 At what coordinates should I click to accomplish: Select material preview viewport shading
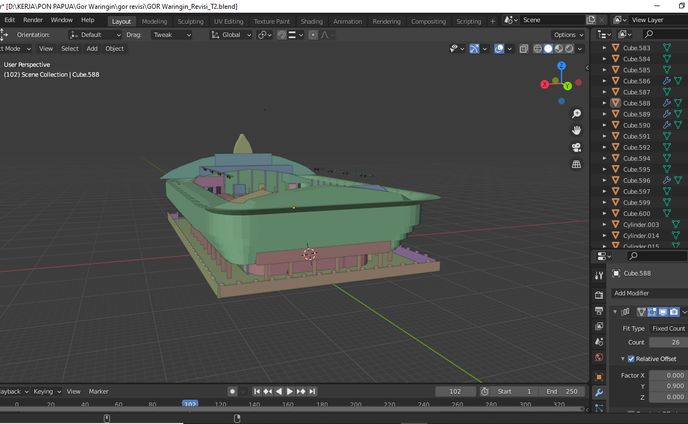(x=559, y=49)
